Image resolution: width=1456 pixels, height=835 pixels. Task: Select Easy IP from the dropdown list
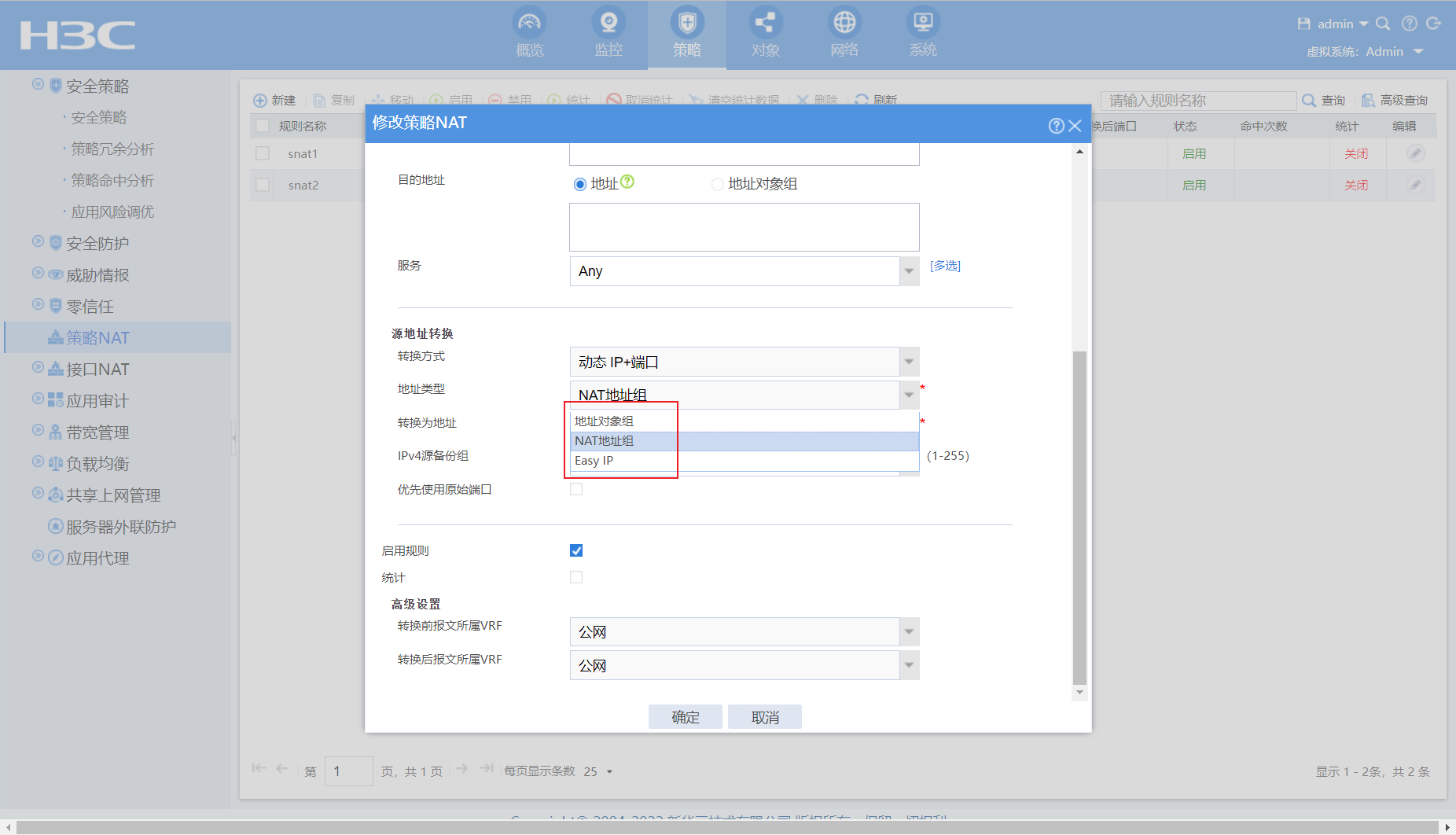coord(744,460)
